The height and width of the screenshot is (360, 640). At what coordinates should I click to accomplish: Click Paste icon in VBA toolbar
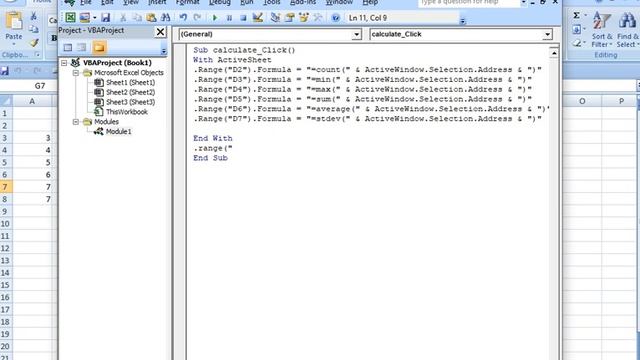pos(151,18)
